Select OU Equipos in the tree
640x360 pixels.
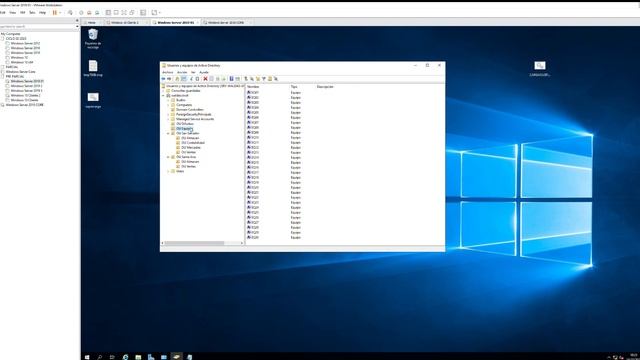click(184, 129)
